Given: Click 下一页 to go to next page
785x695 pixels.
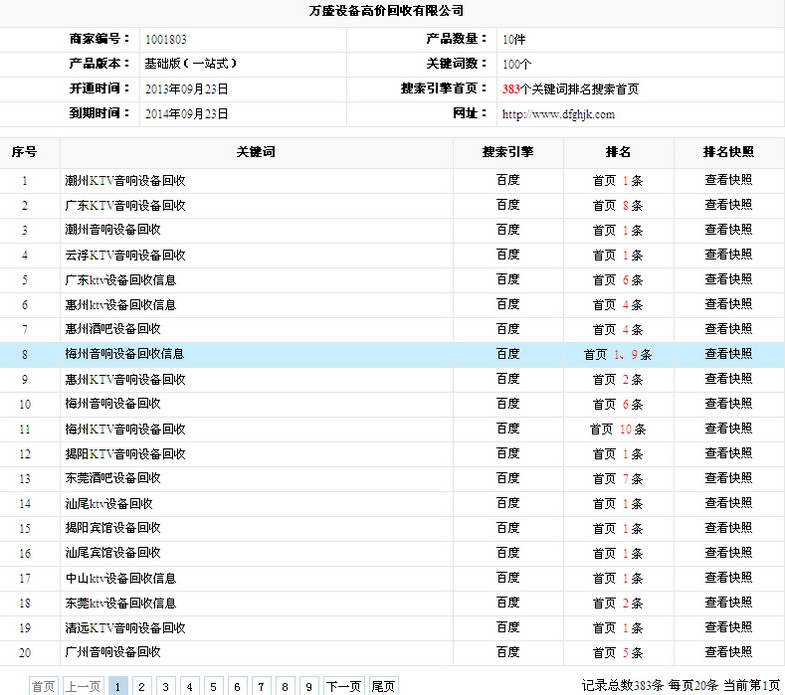Looking at the screenshot, I should point(343,686).
